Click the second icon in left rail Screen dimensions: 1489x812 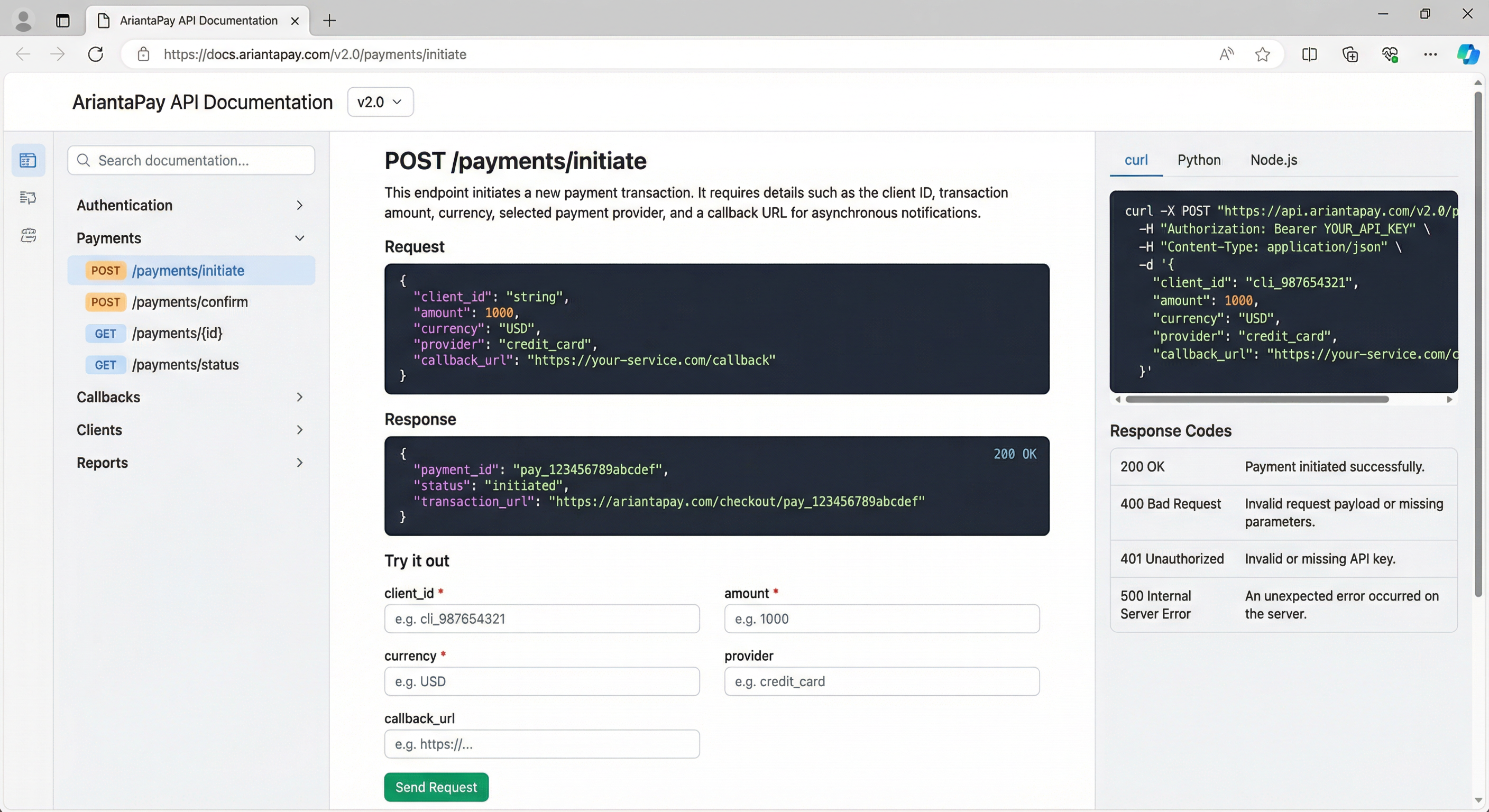27,198
